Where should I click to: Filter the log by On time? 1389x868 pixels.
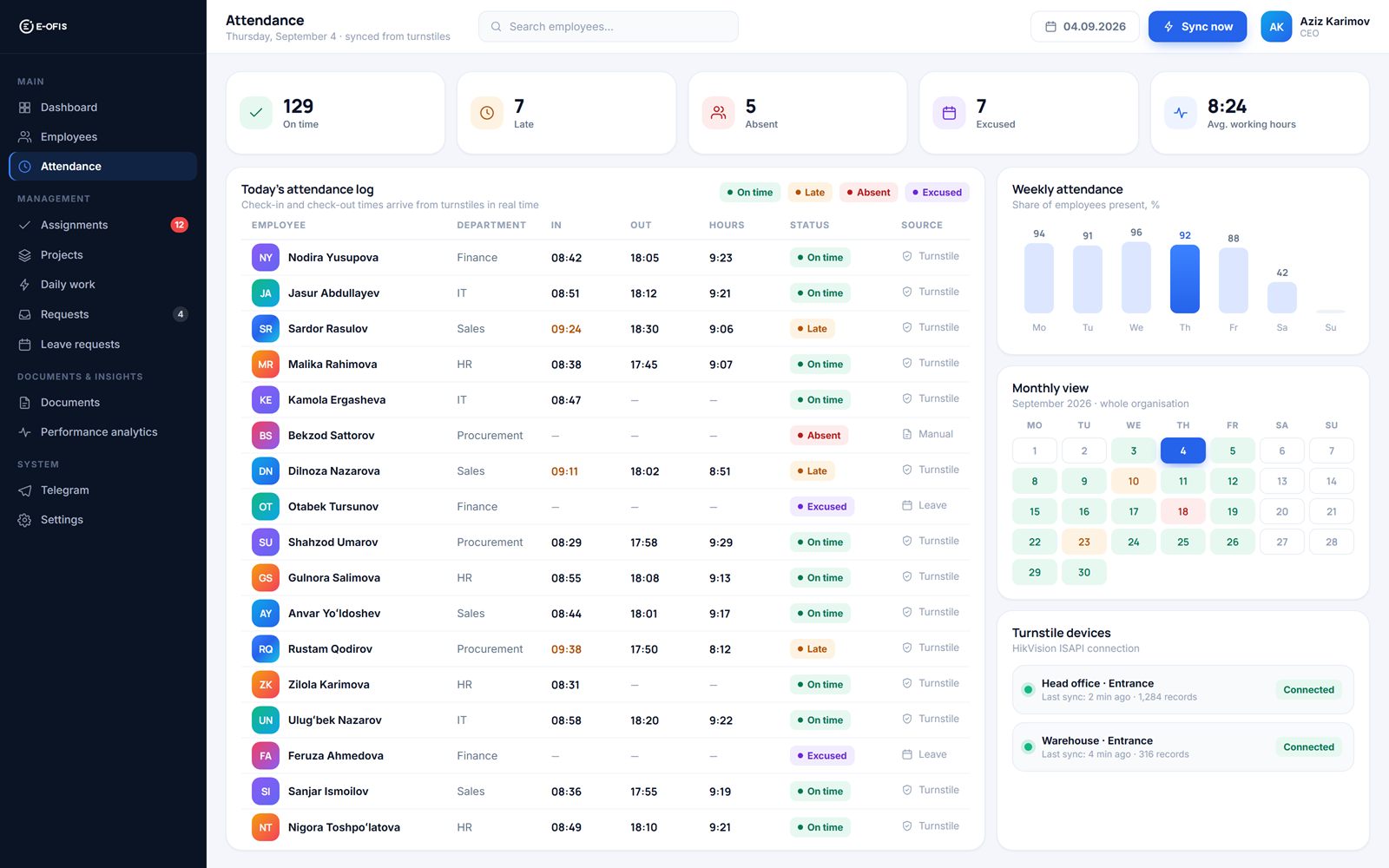[x=750, y=193]
